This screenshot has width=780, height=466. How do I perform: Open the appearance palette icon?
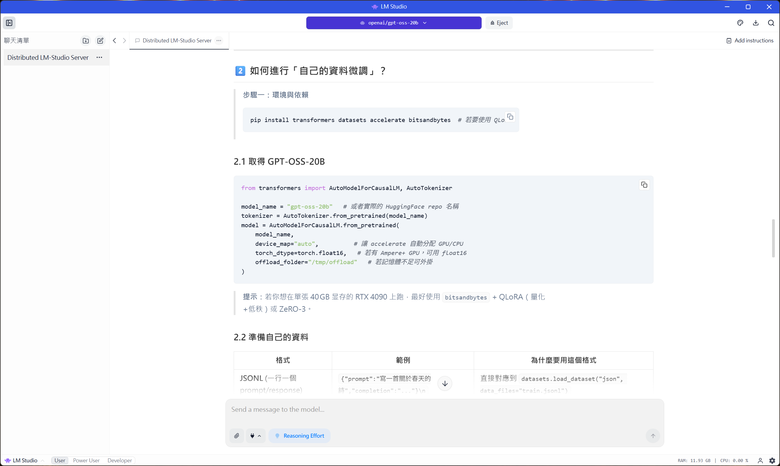pos(740,23)
